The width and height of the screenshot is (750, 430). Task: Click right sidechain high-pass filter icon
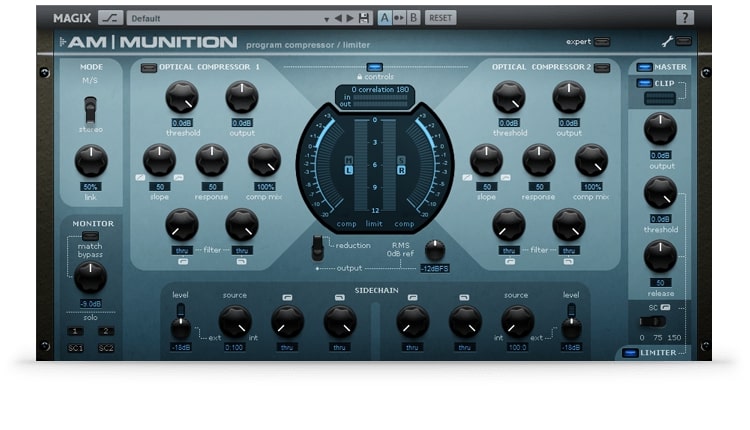(x=412, y=298)
